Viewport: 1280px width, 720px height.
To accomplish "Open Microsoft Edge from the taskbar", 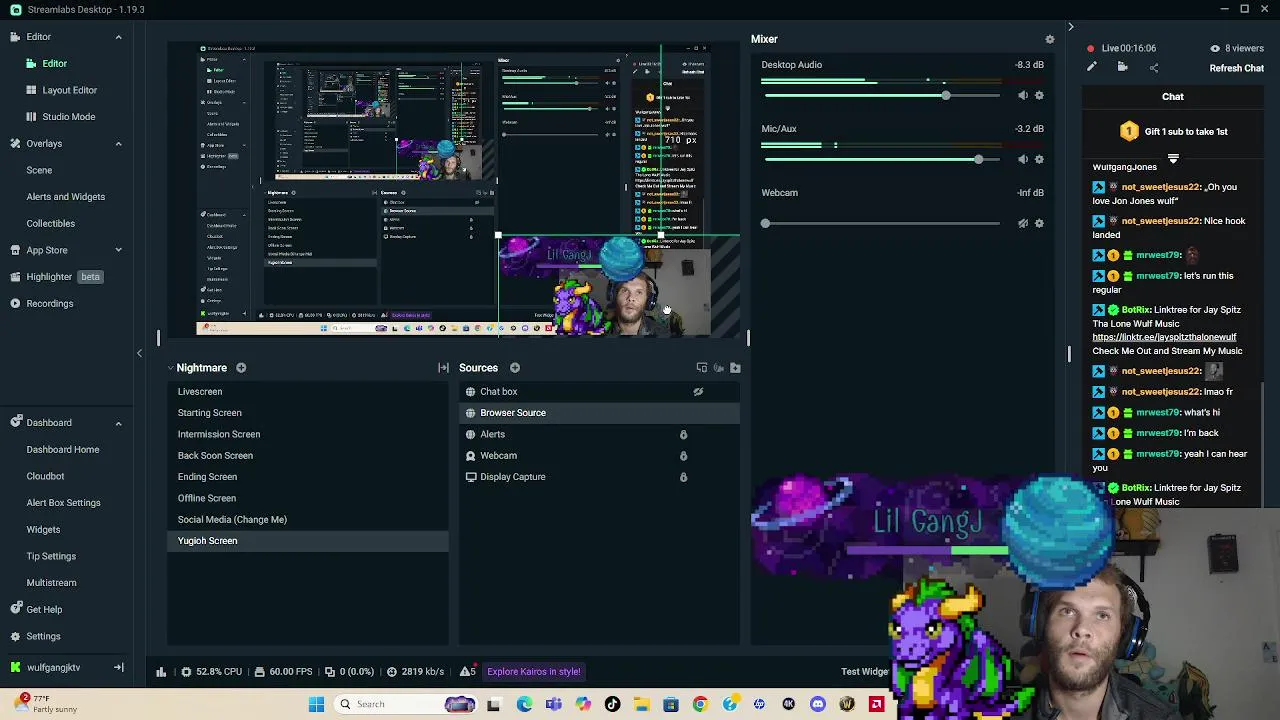I will coord(524,704).
